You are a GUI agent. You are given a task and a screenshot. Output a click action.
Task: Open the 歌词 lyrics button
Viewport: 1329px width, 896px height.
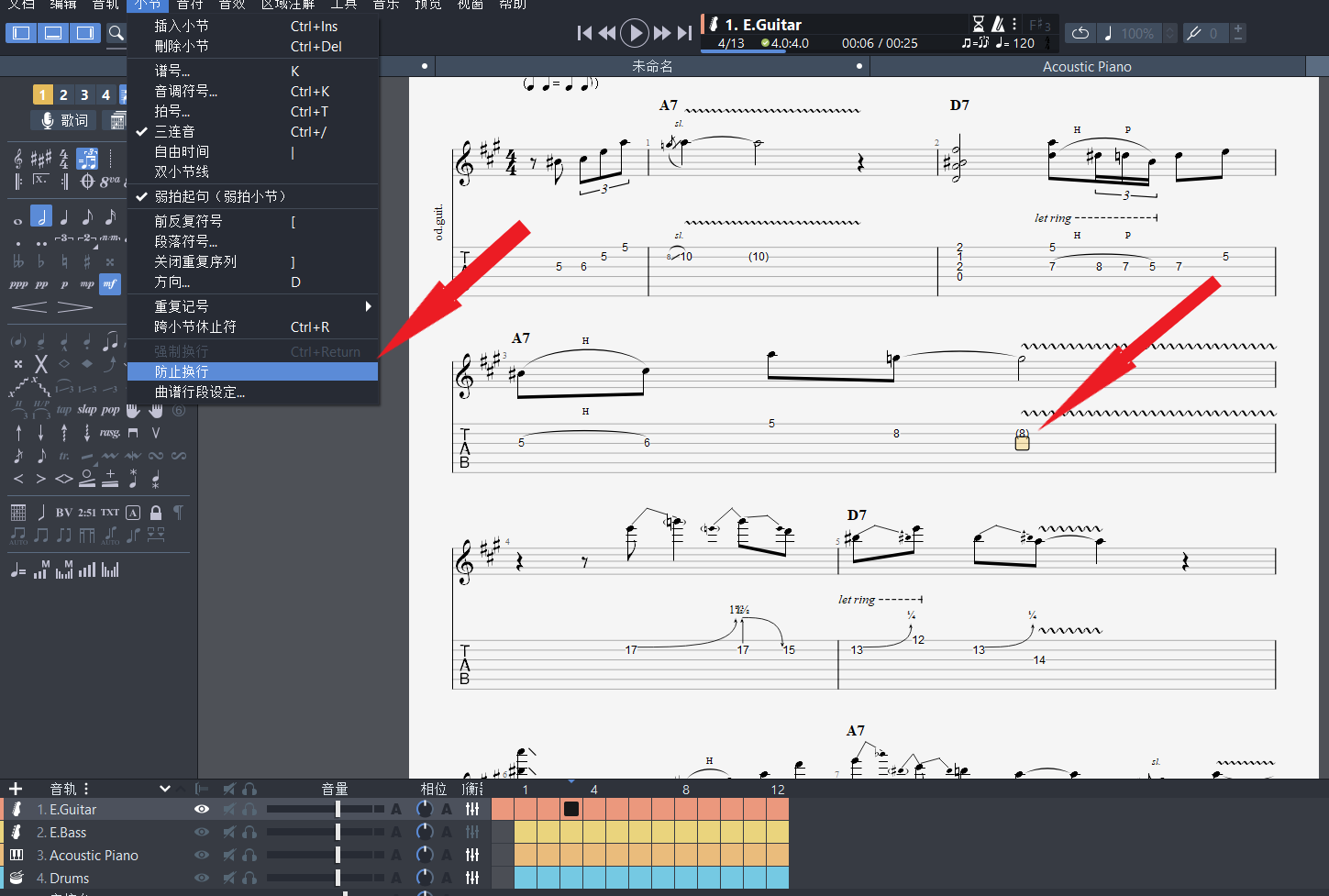coord(64,120)
